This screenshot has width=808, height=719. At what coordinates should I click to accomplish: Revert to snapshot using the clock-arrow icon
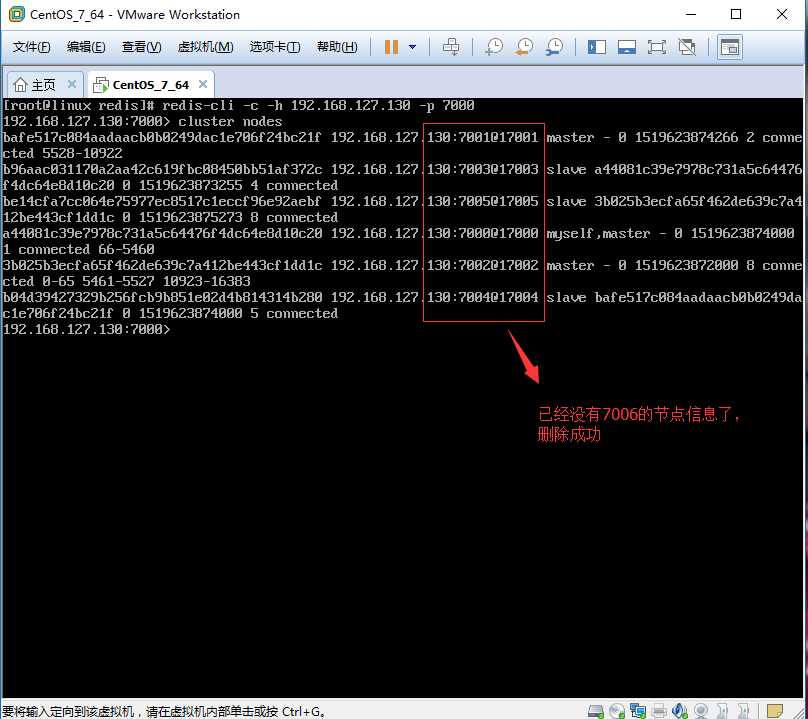point(525,47)
